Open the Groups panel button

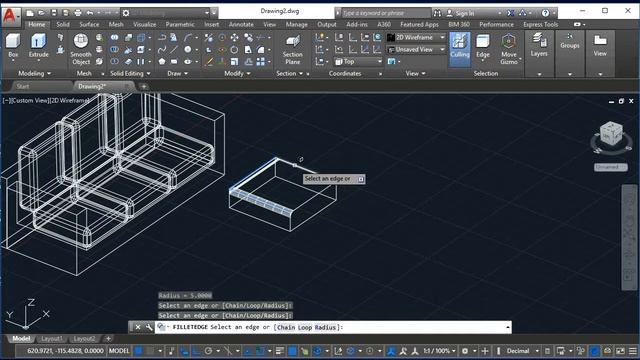[x=570, y=41]
